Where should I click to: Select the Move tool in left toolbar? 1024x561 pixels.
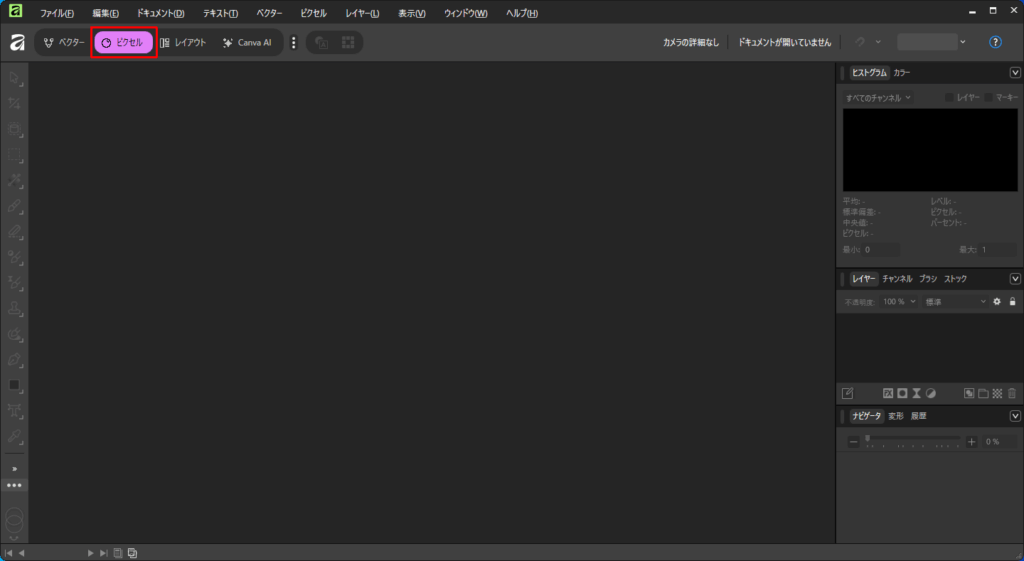[15, 78]
